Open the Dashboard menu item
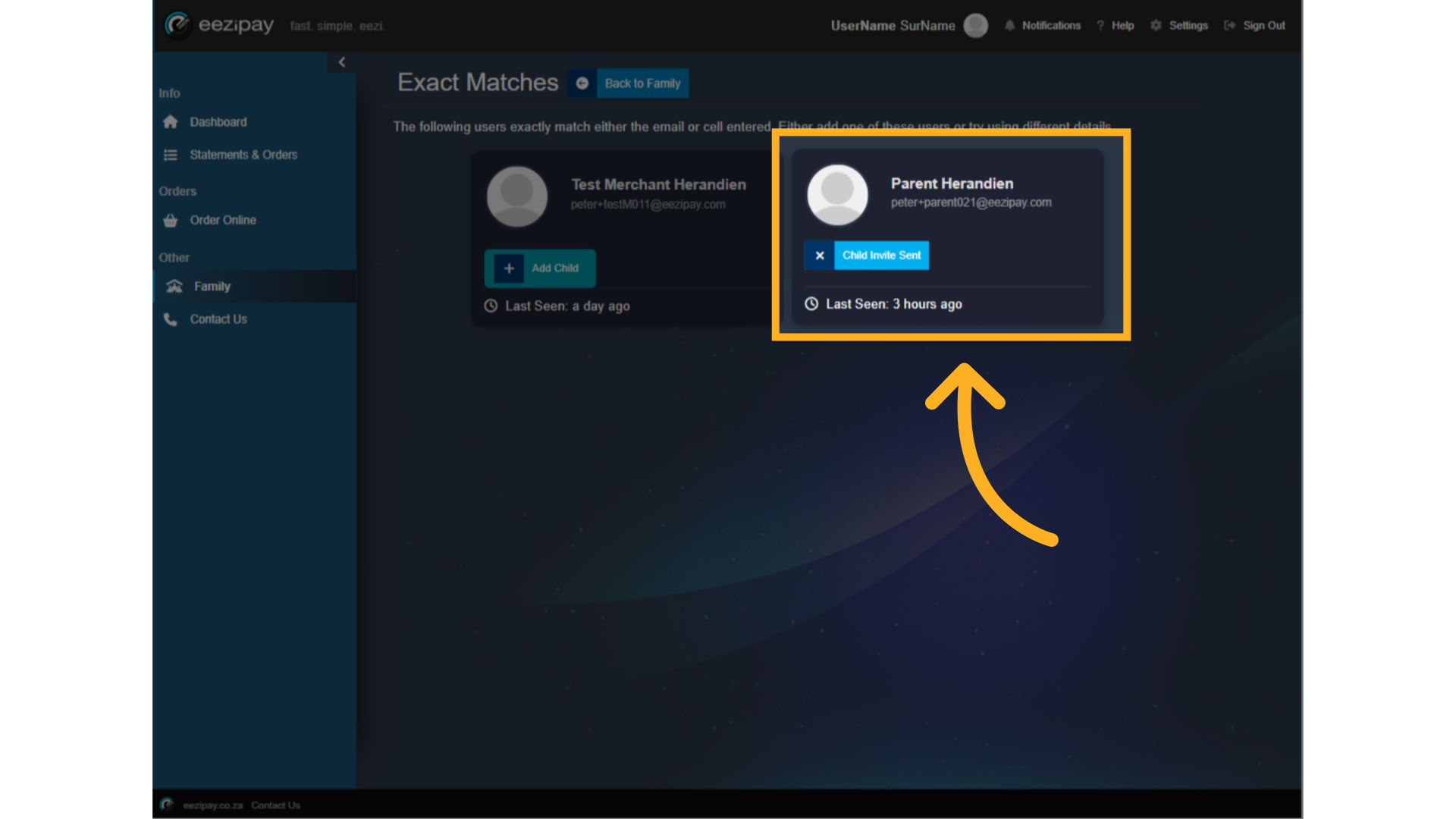 click(x=218, y=122)
